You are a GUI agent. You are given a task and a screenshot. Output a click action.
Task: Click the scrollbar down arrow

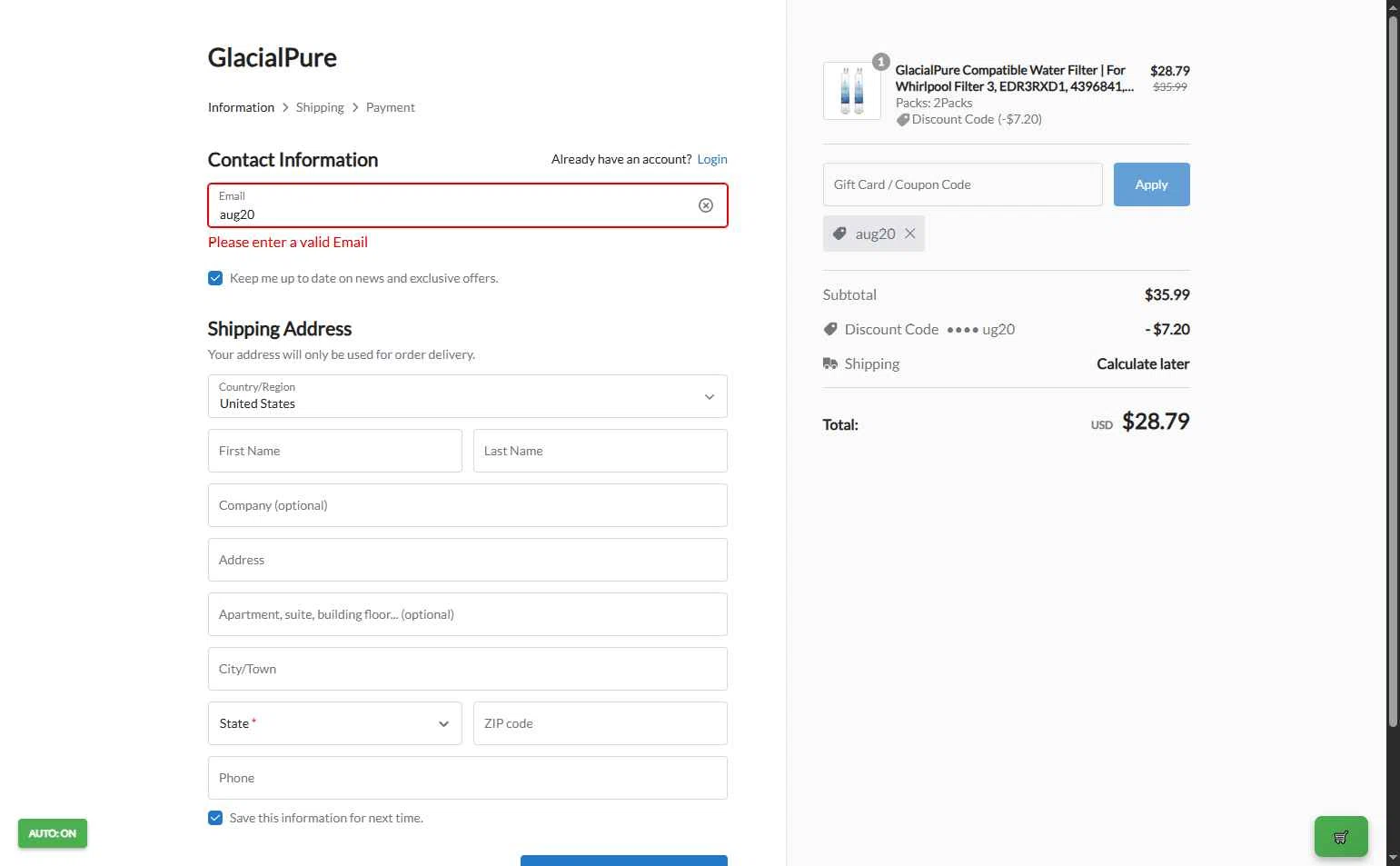coord(1393,858)
